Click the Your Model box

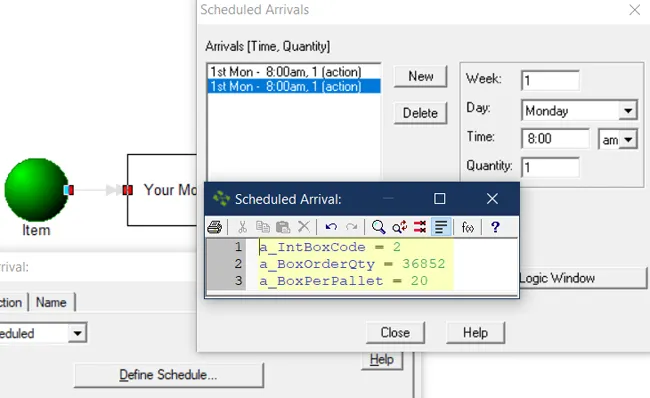pos(162,190)
